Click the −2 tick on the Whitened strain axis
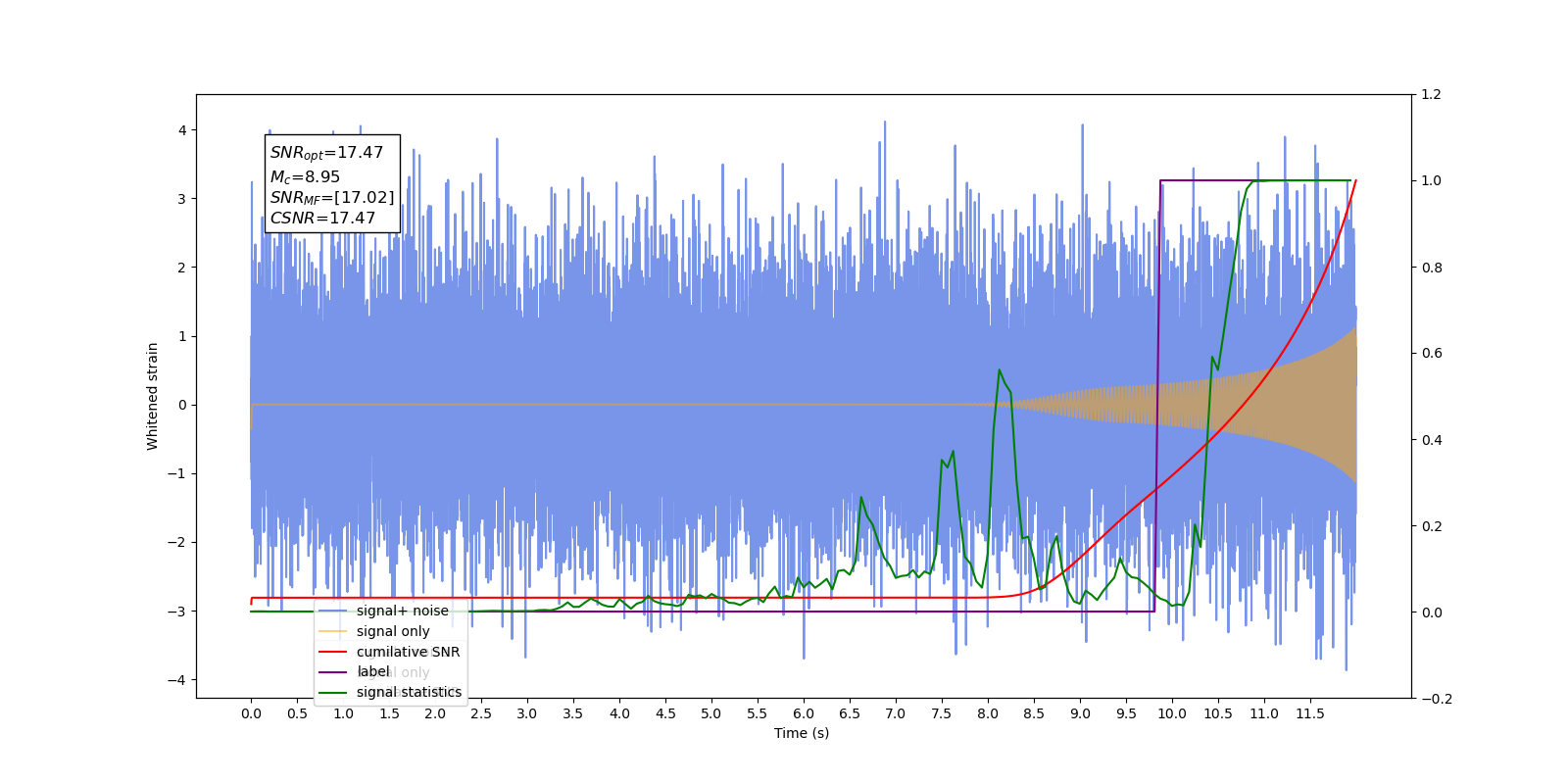The height and width of the screenshot is (784, 1568). (177, 542)
